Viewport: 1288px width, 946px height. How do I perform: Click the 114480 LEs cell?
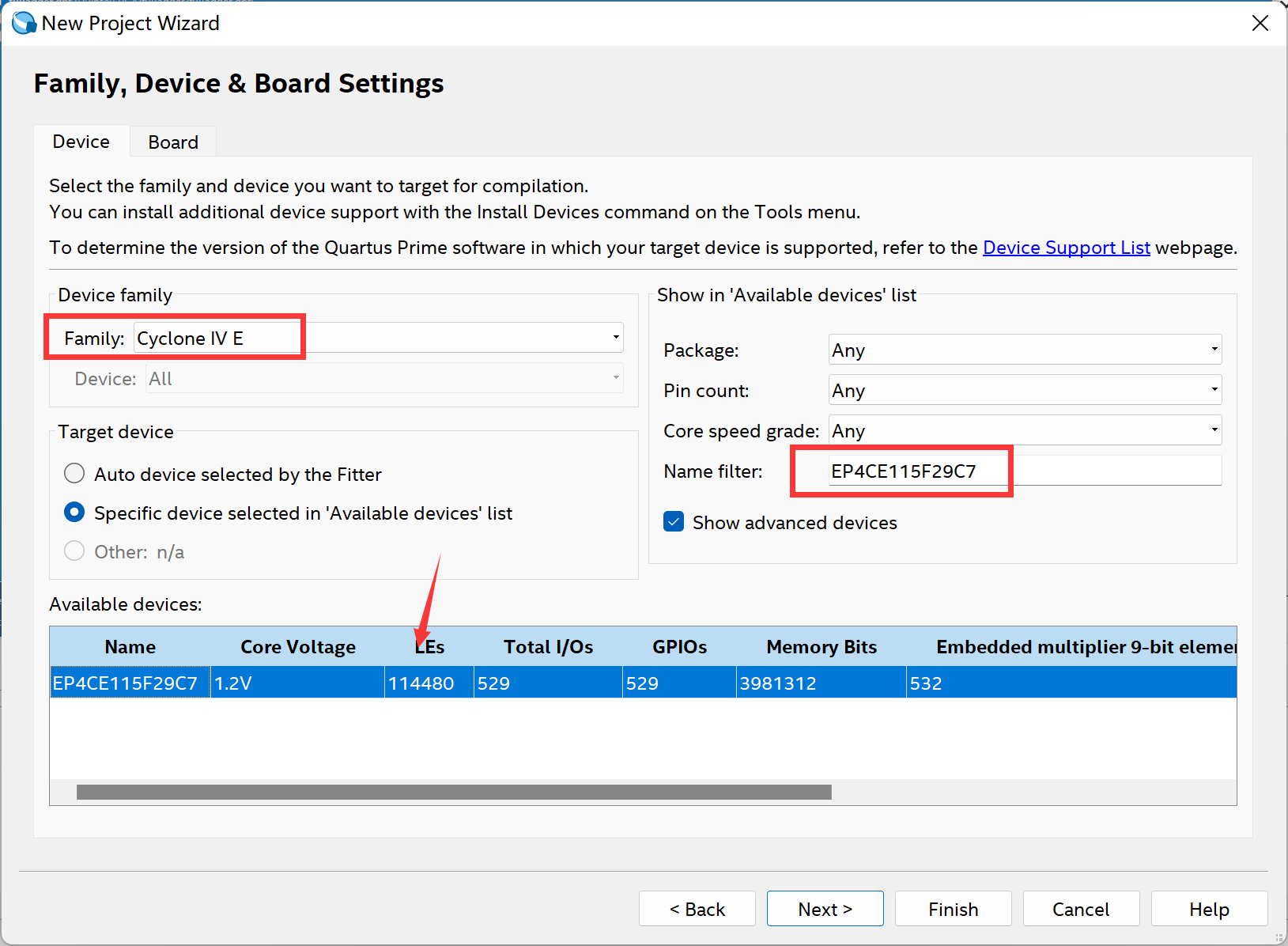429,683
